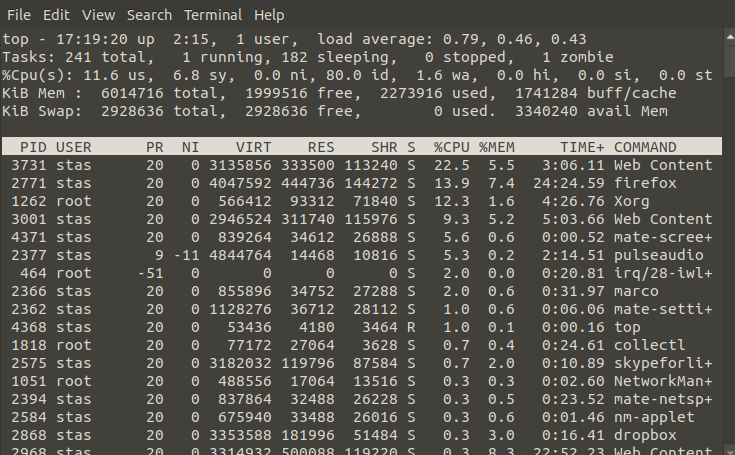Click the dropbox command name
735x455 pixels.
(x=645, y=435)
